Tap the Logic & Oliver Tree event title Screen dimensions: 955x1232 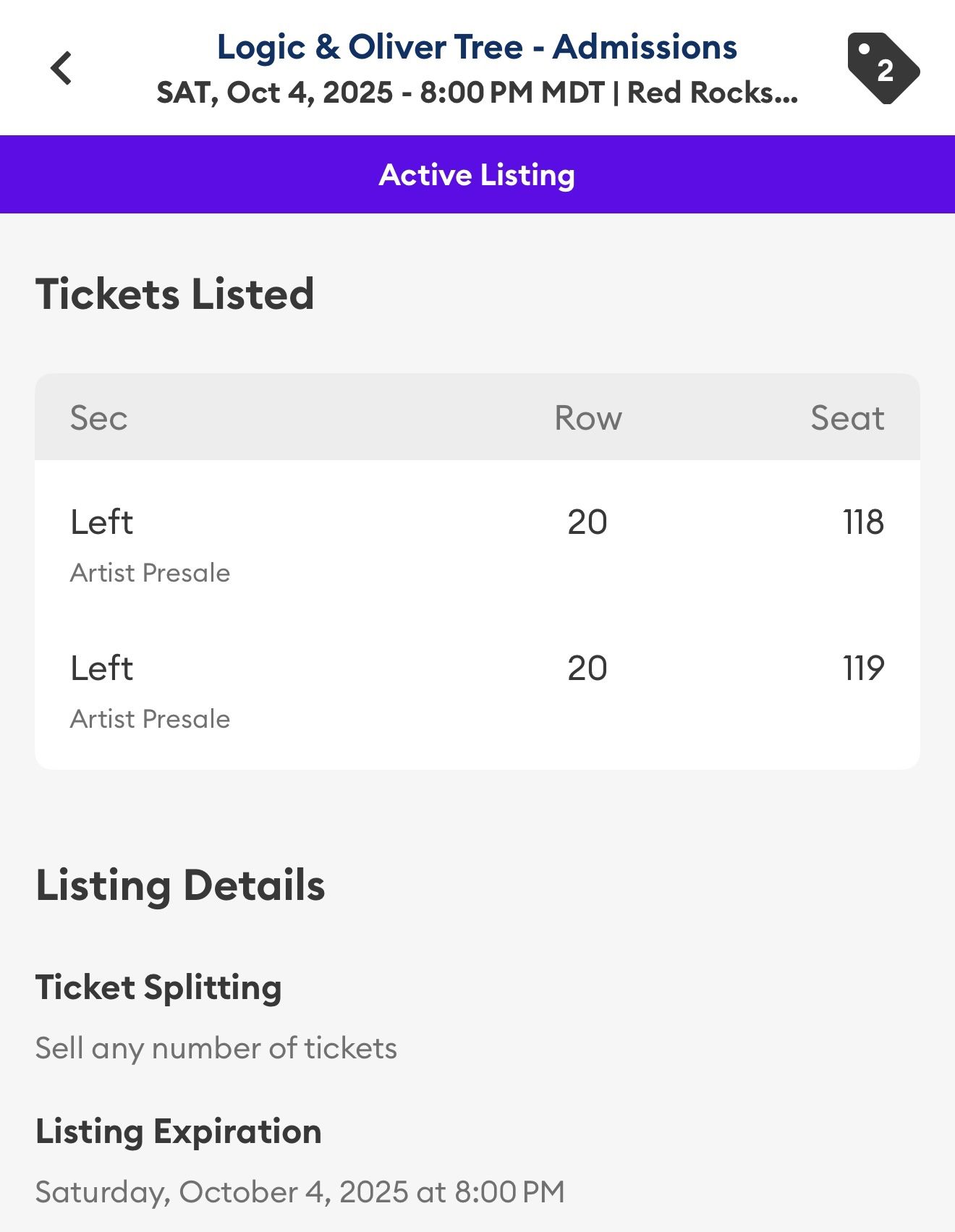tap(477, 47)
